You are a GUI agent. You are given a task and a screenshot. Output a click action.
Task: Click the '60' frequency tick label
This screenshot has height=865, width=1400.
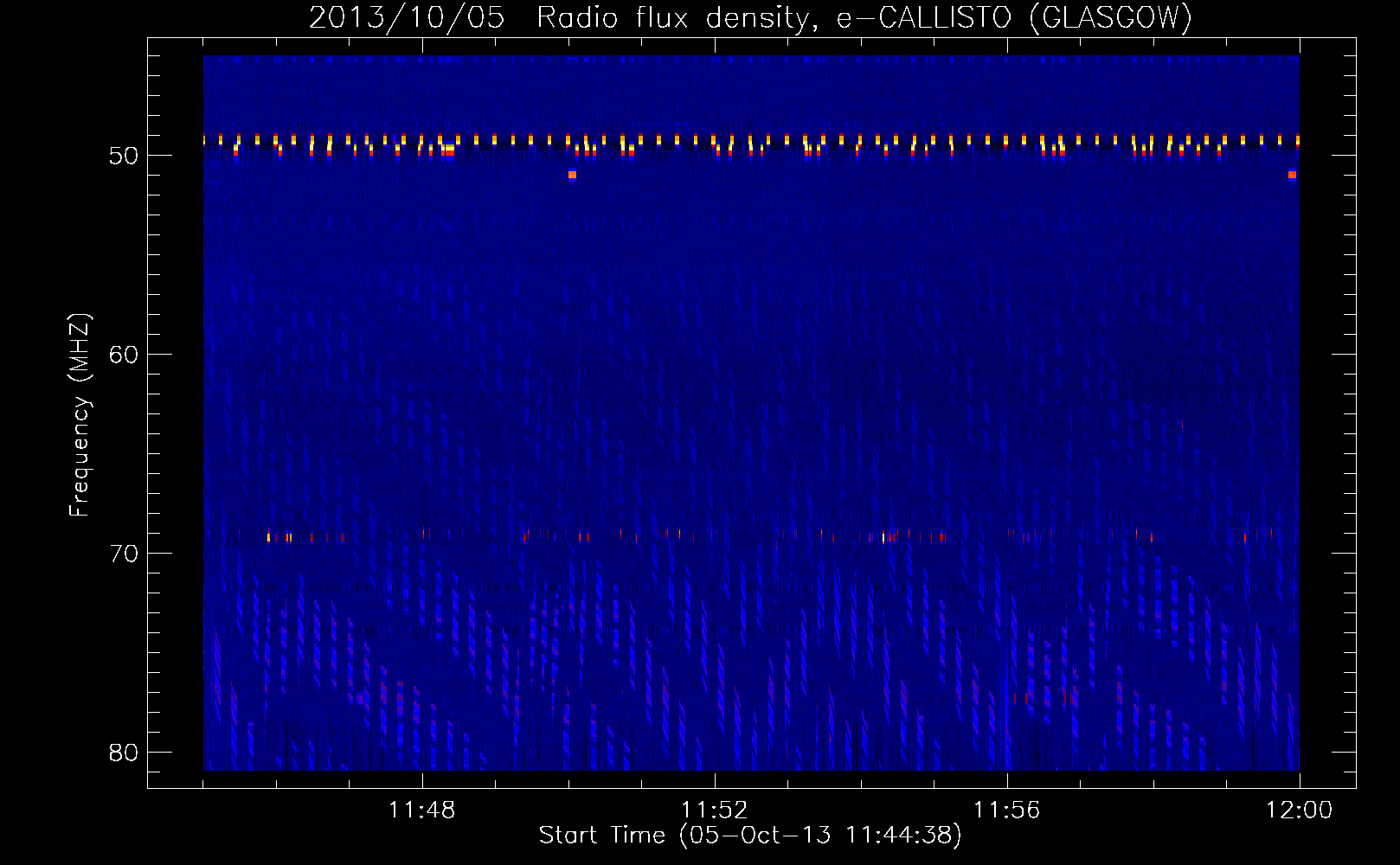click(124, 355)
